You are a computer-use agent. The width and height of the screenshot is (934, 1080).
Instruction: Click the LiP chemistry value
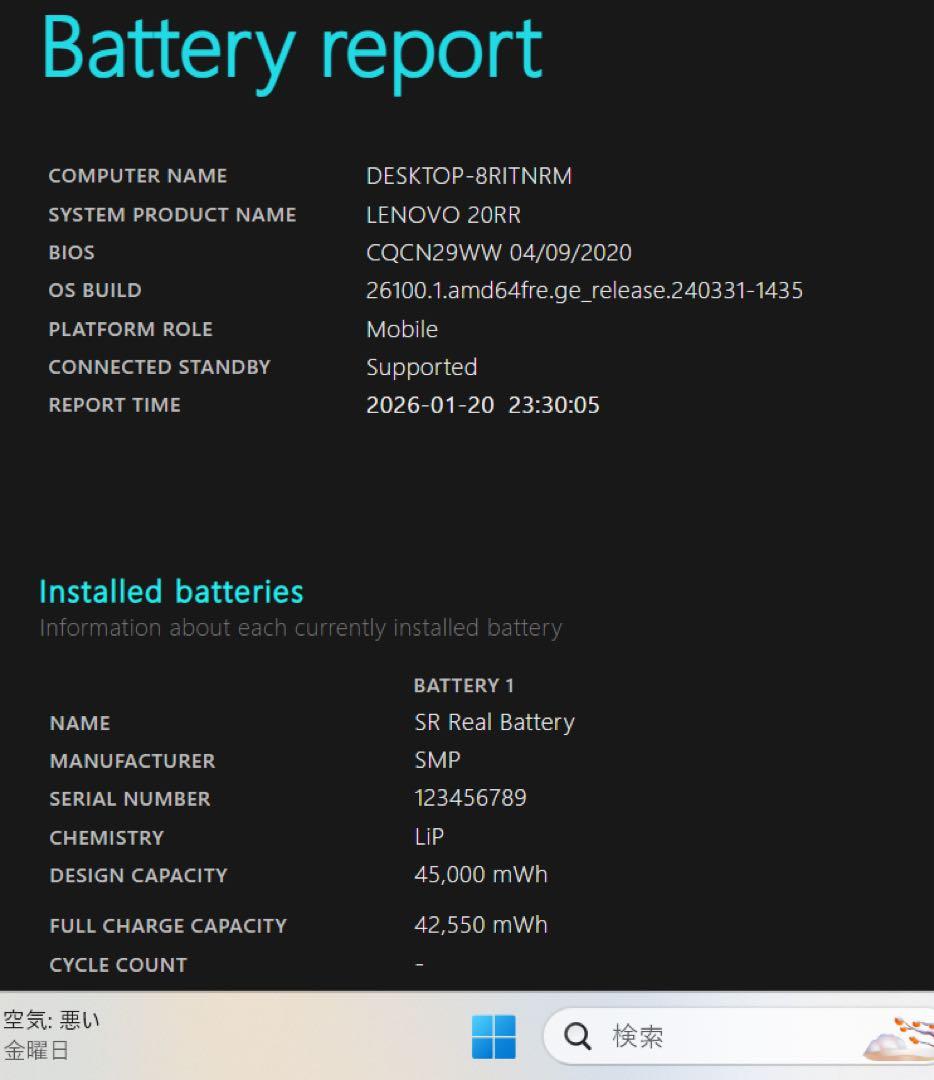(x=429, y=837)
